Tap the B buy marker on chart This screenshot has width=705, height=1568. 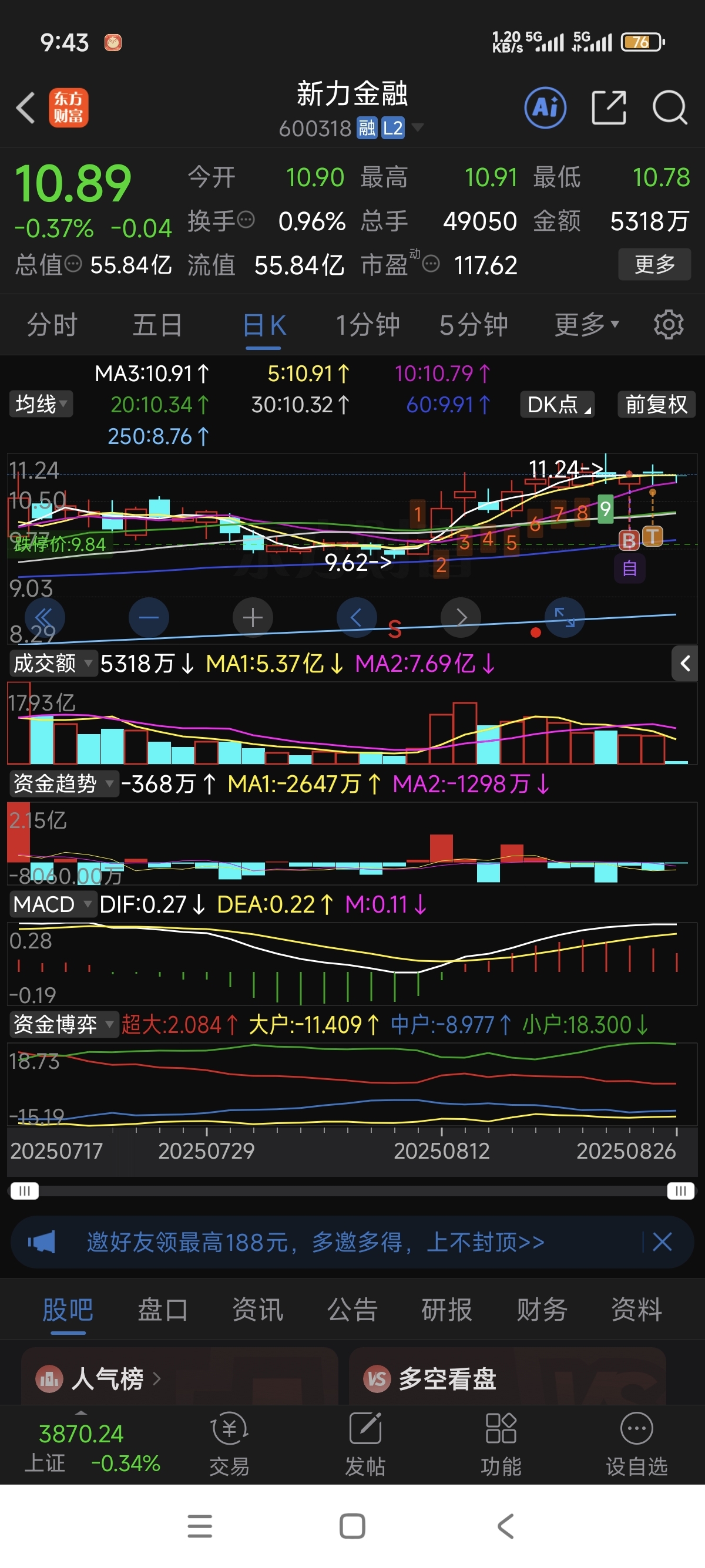tap(629, 540)
